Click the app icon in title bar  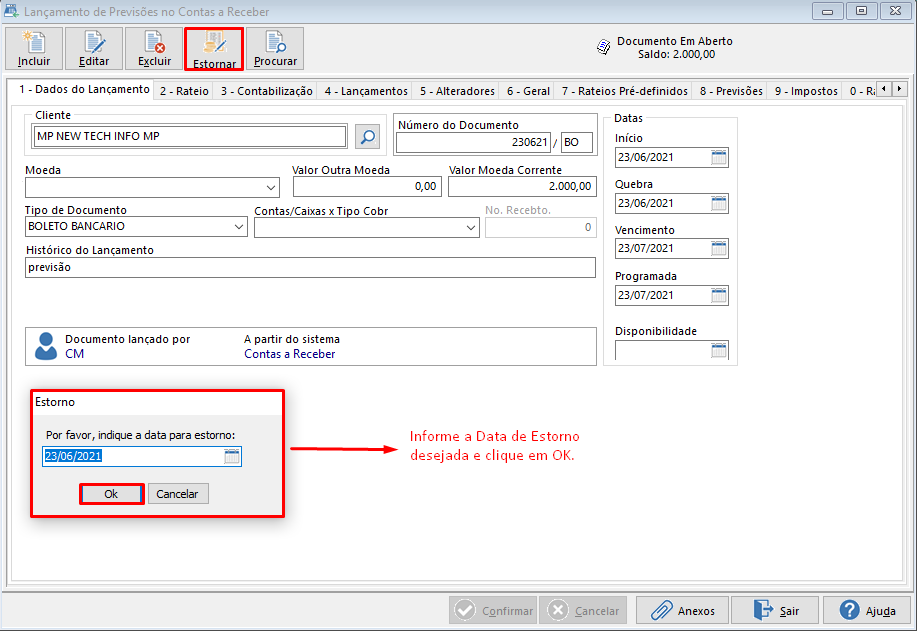[x=11, y=11]
